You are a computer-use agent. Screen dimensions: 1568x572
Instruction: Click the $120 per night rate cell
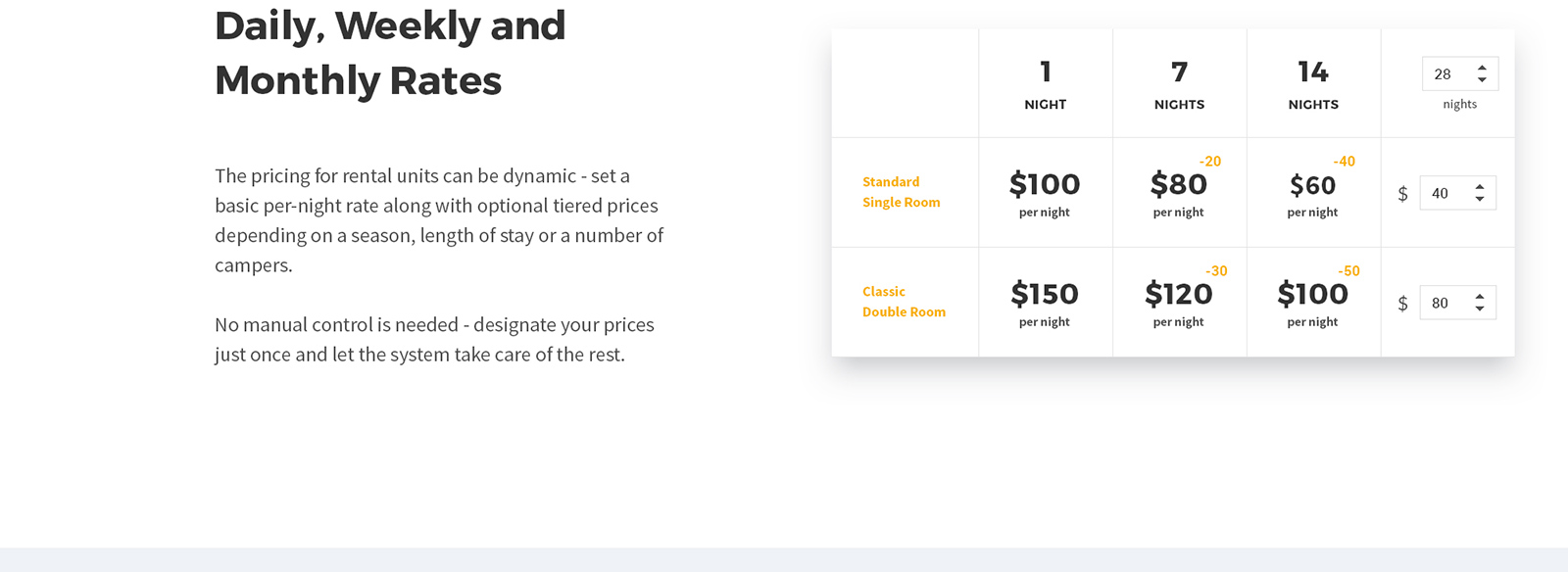click(1179, 303)
